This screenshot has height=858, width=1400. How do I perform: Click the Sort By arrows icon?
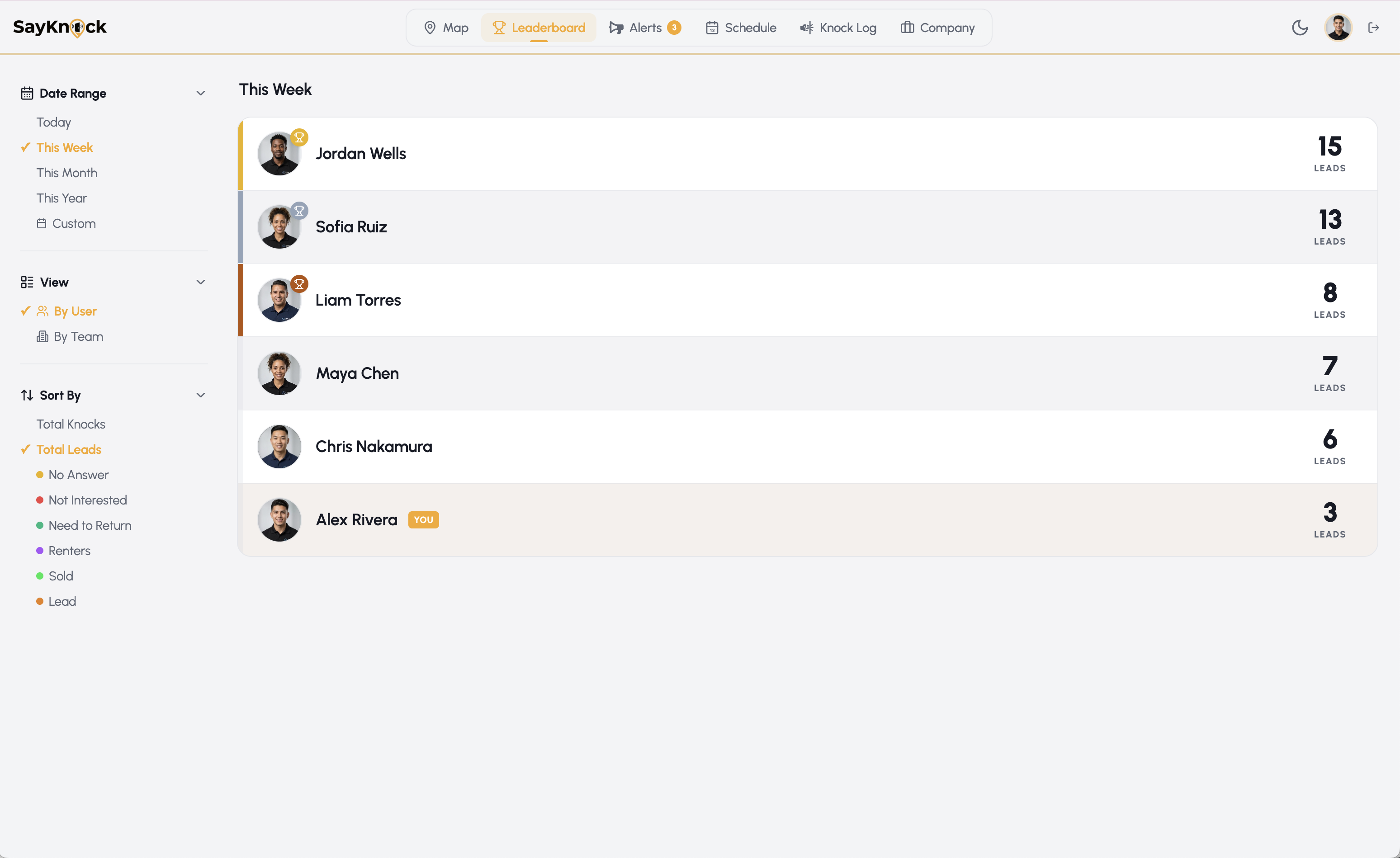click(27, 395)
